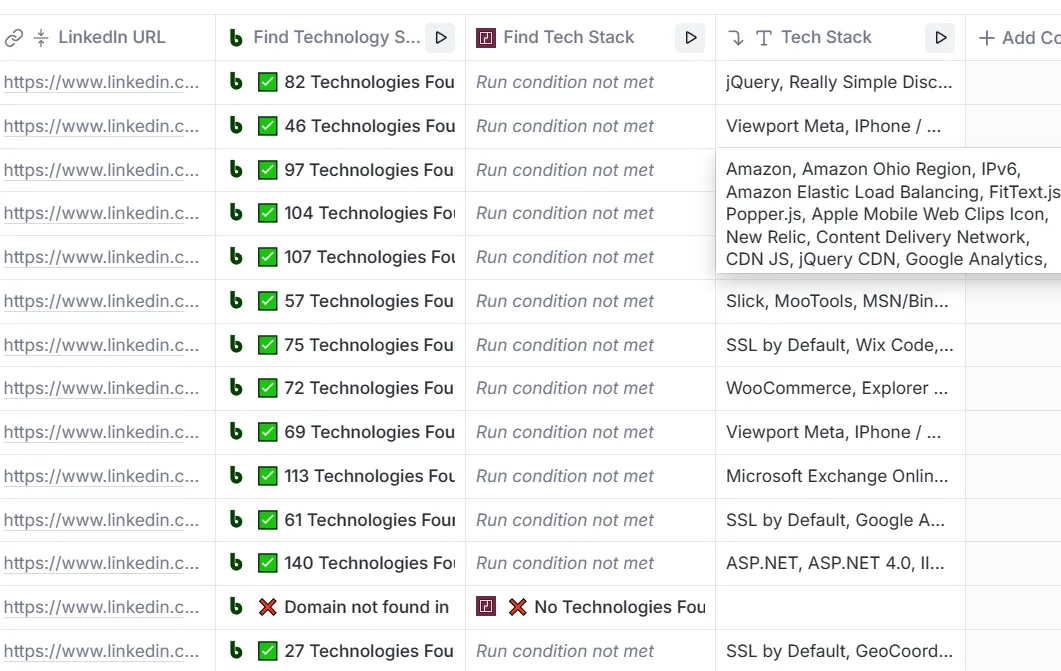Open LinkedIn link in 27 Technologies row
The image size is (1061, 671).
click(x=101, y=651)
